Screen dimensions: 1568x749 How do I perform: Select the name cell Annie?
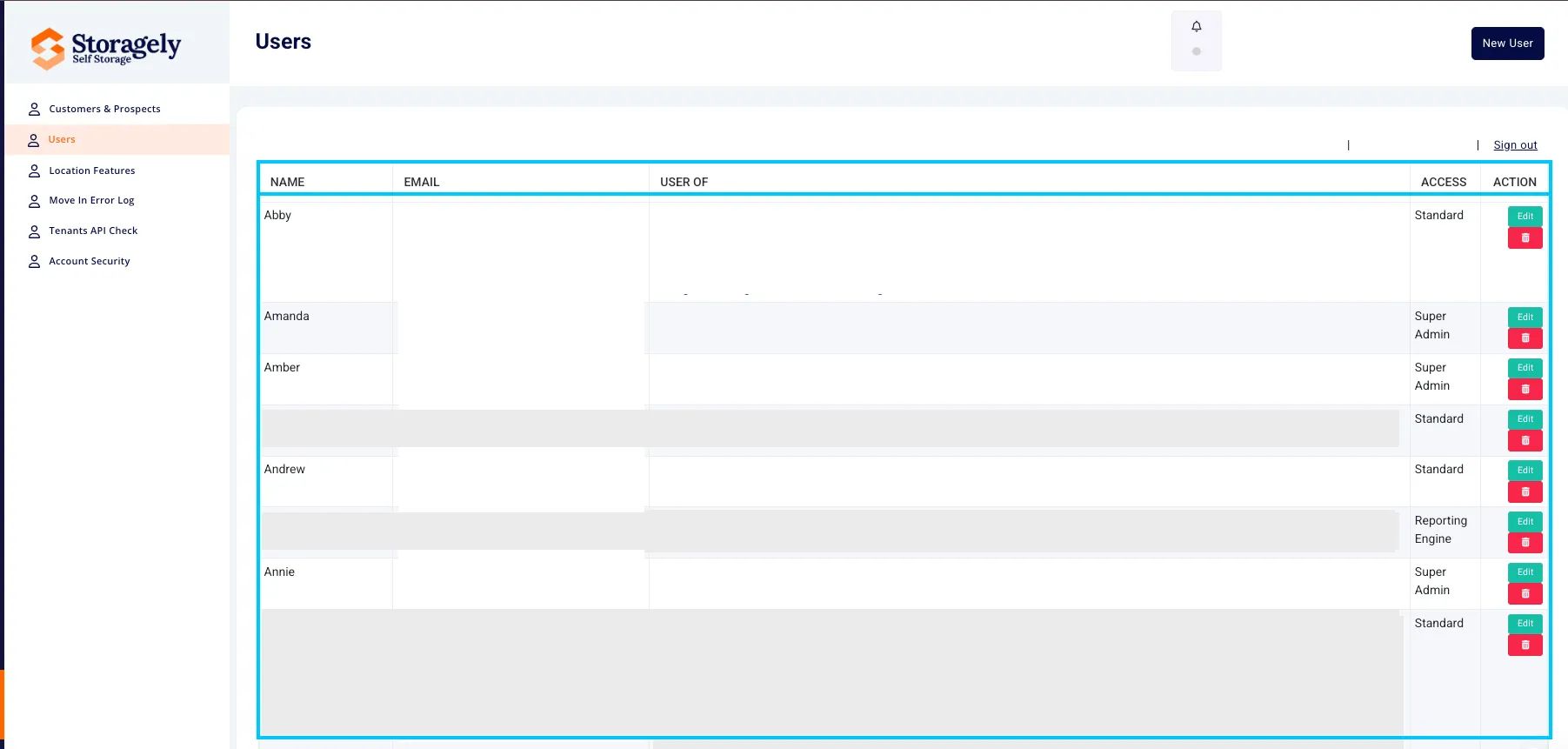point(279,572)
